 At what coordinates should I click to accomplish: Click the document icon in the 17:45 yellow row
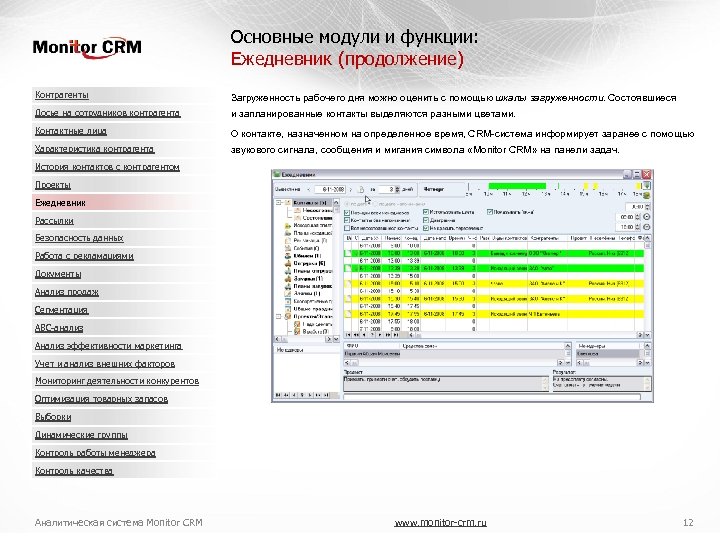[349, 315]
